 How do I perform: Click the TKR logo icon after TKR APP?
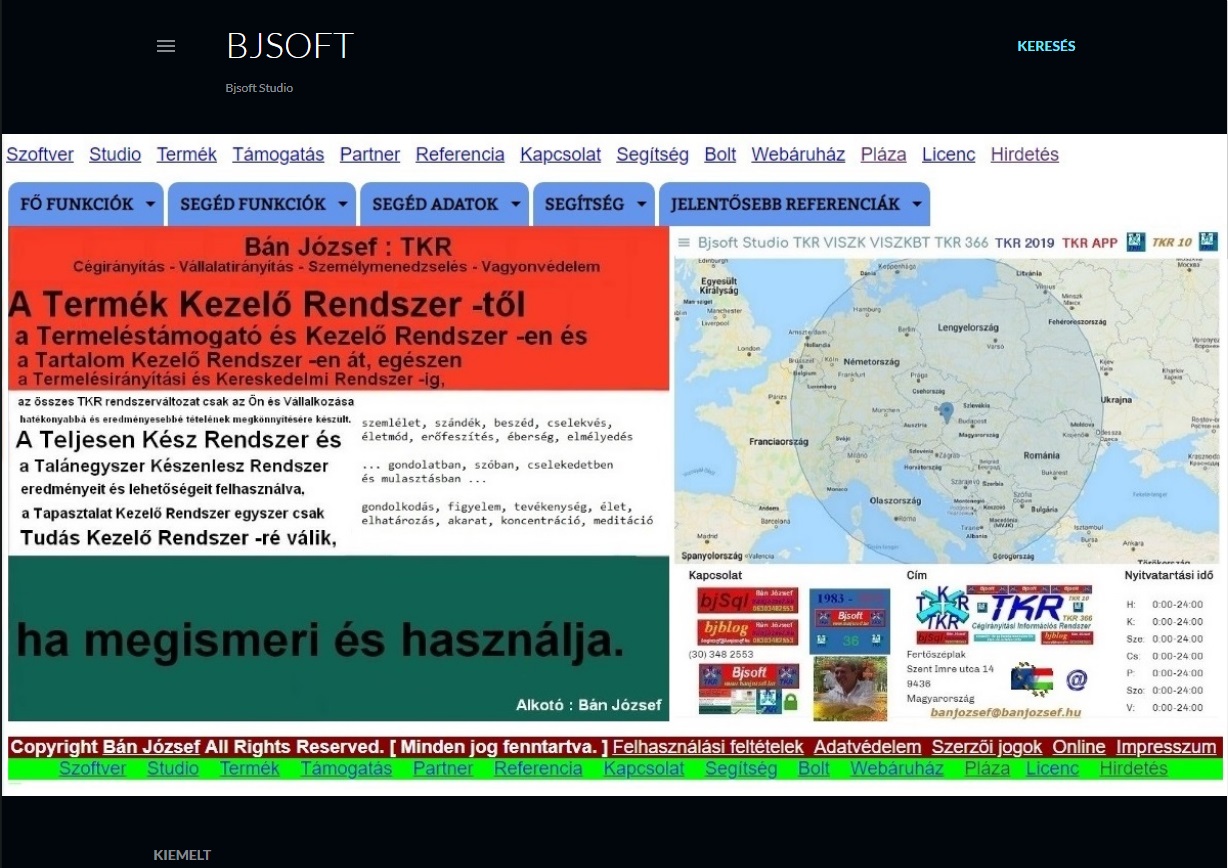[1135, 241]
